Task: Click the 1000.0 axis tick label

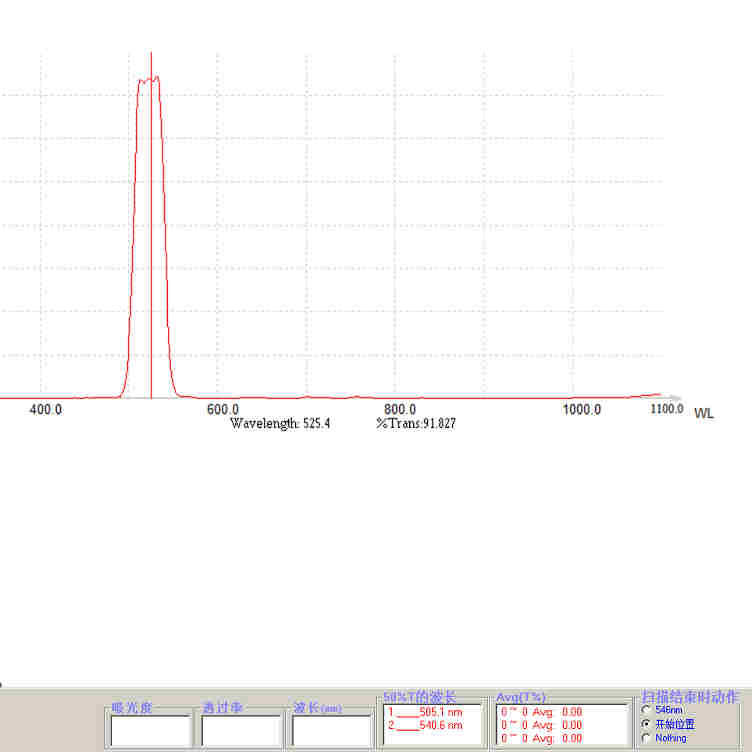Action: (x=582, y=410)
